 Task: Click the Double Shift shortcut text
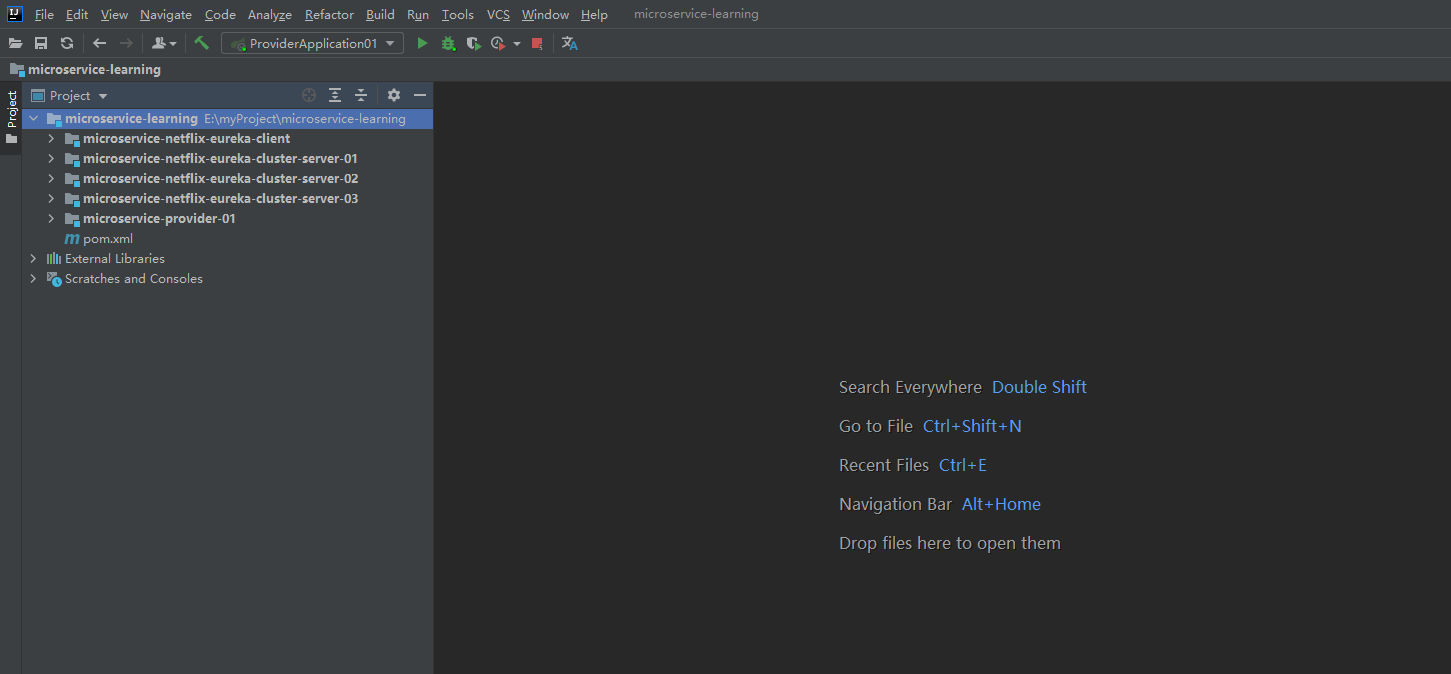click(x=1039, y=387)
